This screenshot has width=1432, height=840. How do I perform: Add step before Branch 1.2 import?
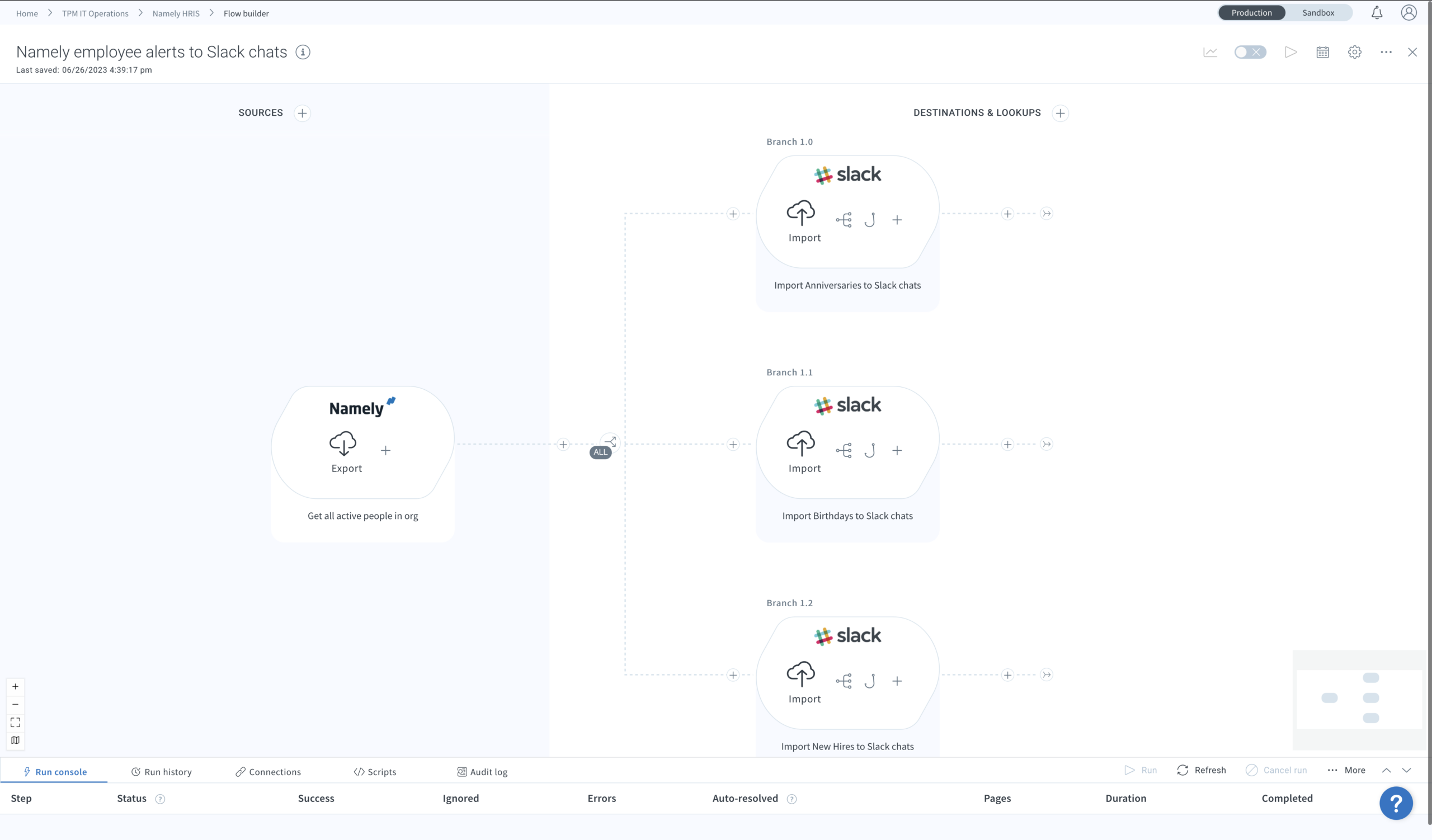732,674
